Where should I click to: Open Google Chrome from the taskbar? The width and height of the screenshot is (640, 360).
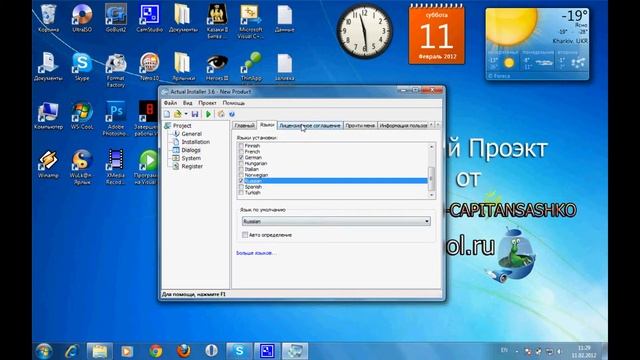click(x=156, y=351)
